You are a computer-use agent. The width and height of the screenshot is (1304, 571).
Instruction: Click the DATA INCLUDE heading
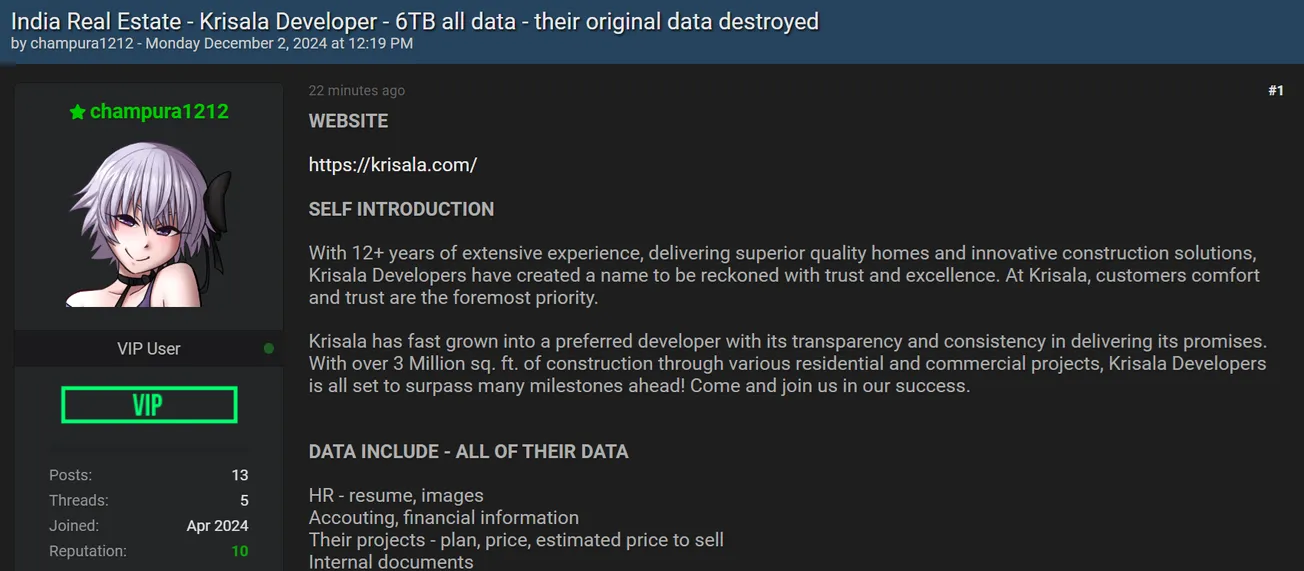click(468, 452)
